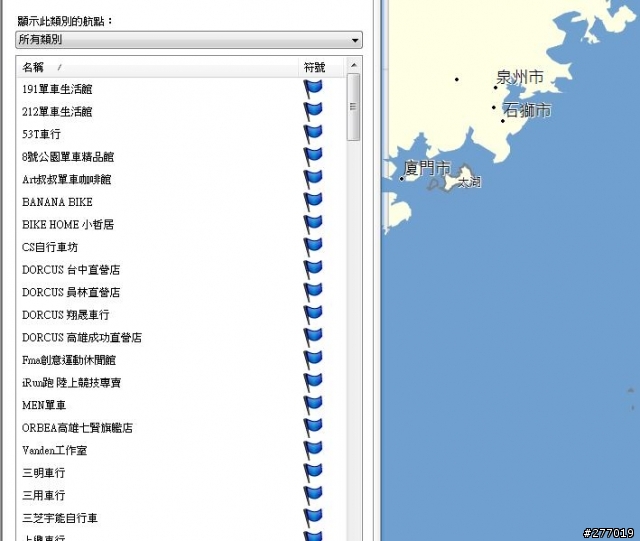
Task: Click blue flag icon for BANANA BIKE
Action: pyautogui.click(x=313, y=202)
